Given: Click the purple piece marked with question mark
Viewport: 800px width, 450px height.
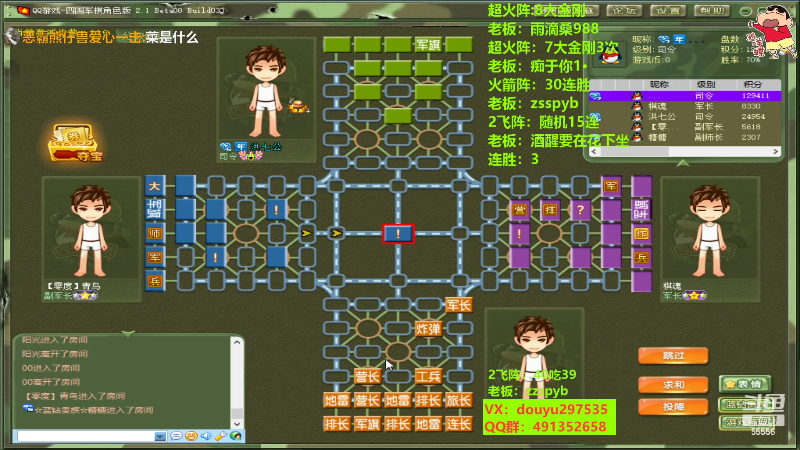Looking at the screenshot, I should tap(580, 210).
